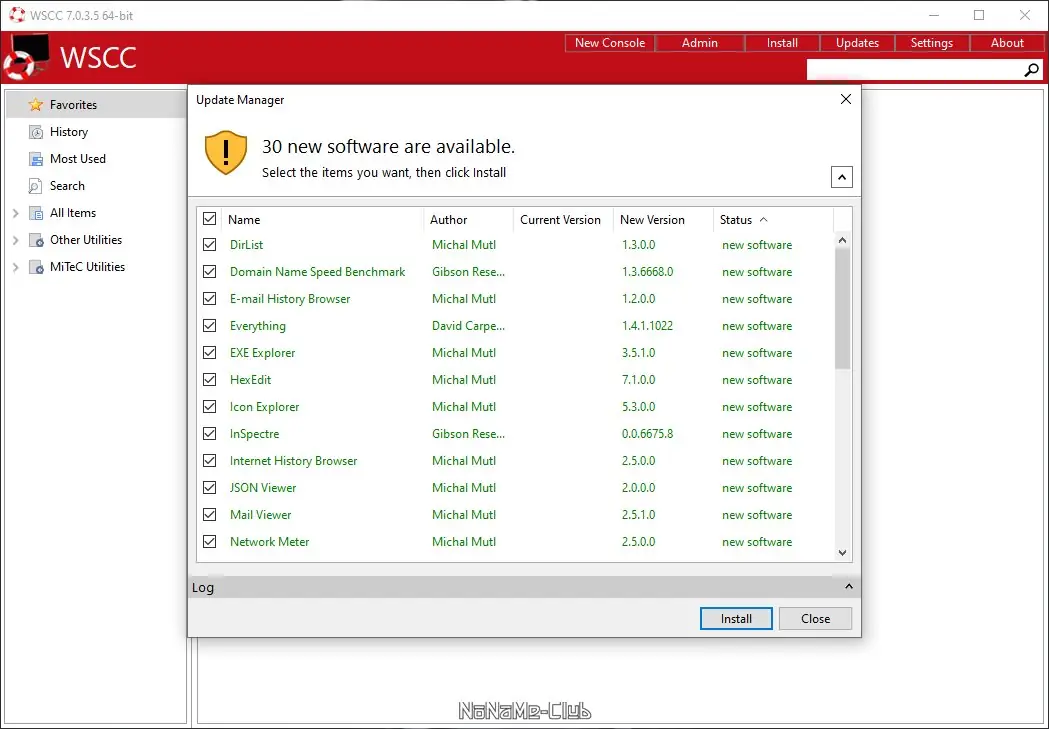Image resolution: width=1049 pixels, height=729 pixels.
Task: Open the Install menu in top bar
Action: click(782, 43)
